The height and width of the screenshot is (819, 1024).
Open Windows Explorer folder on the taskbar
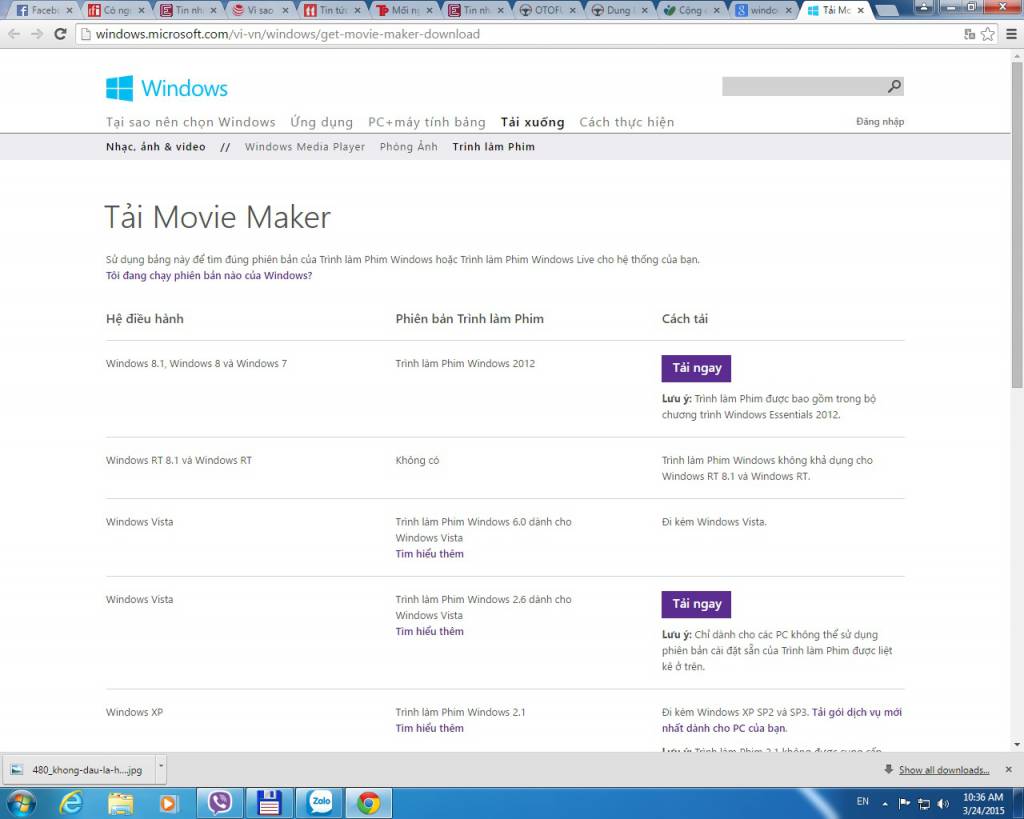pyautogui.click(x=120, y=803)
